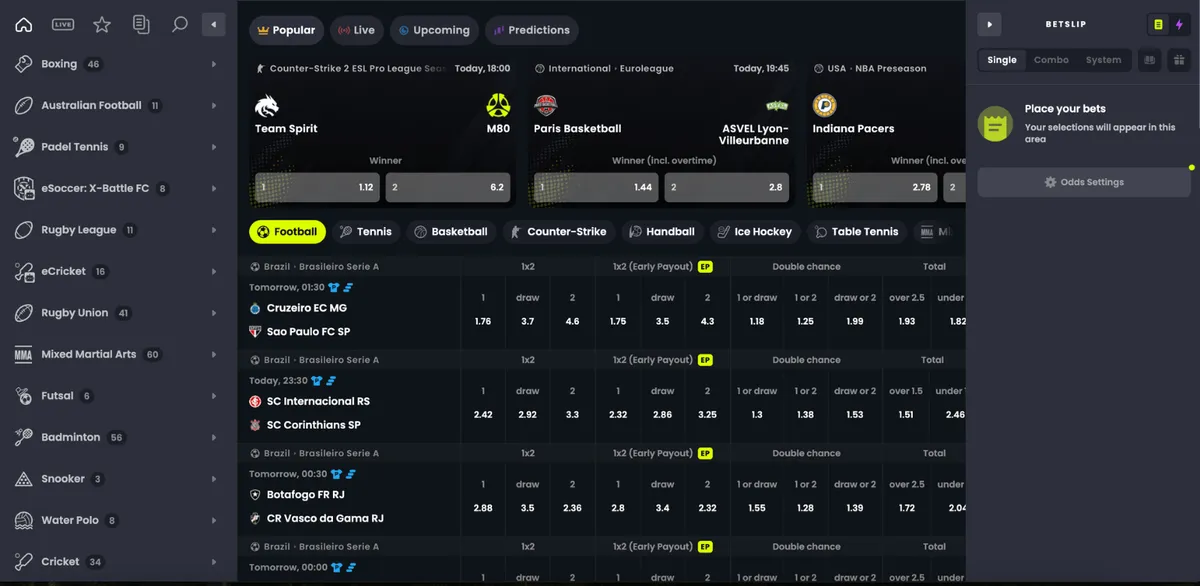Image resolution: width=1200 pixels, height=586 pixels.
Task: Click the Rugby League ball icon
Action: coord(24,230)
